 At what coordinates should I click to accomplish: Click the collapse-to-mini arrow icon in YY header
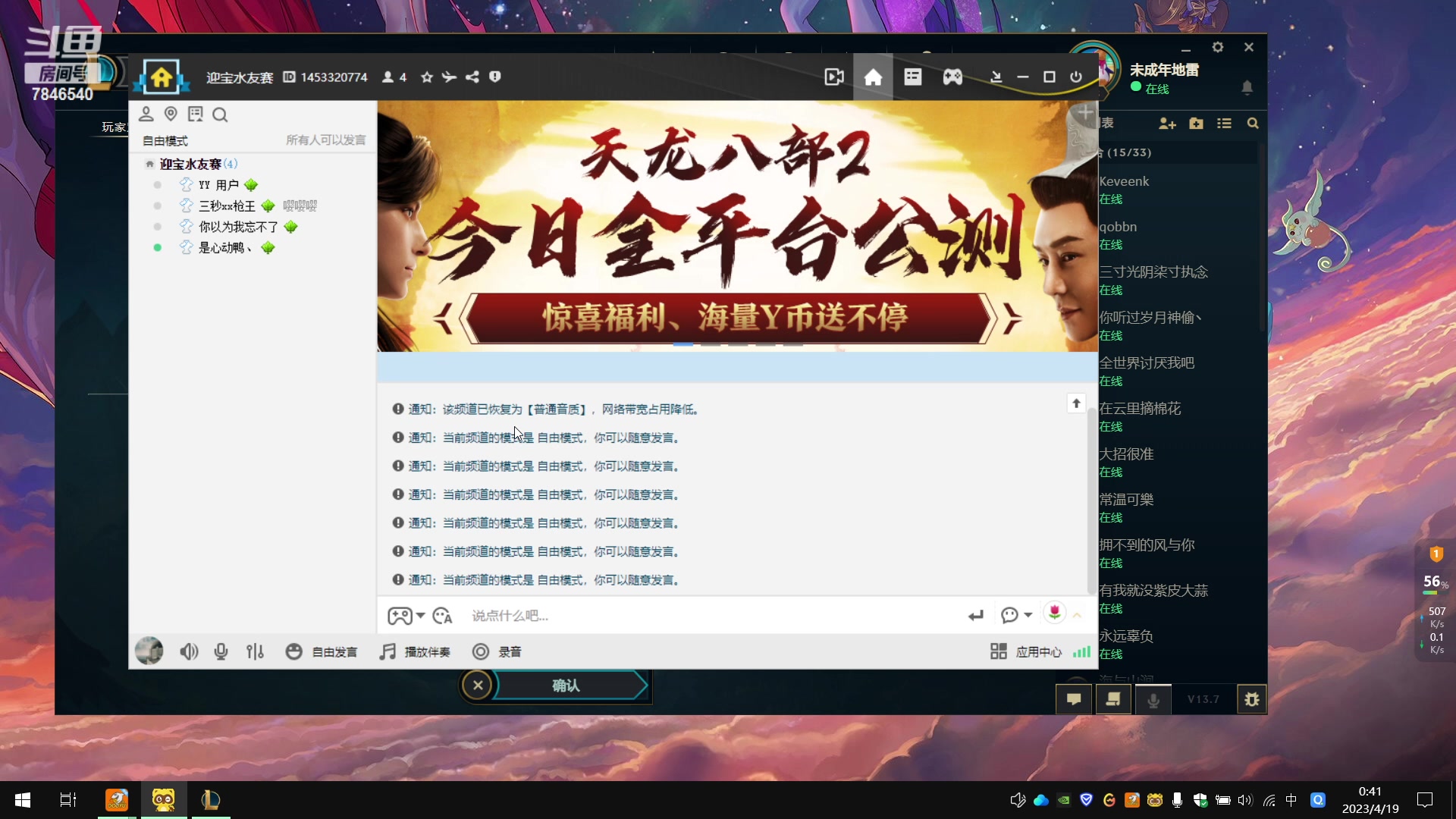point(996,77)
